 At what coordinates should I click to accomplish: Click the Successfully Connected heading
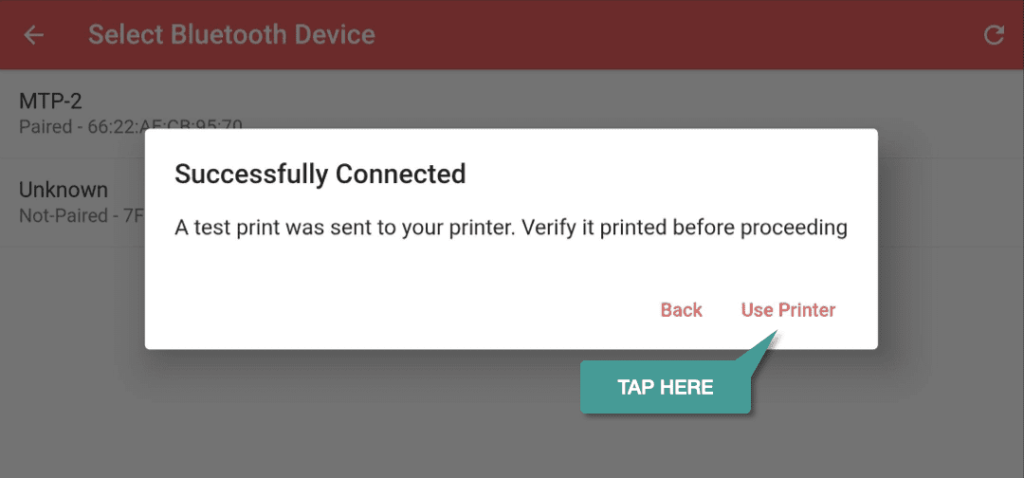[320, 174]
